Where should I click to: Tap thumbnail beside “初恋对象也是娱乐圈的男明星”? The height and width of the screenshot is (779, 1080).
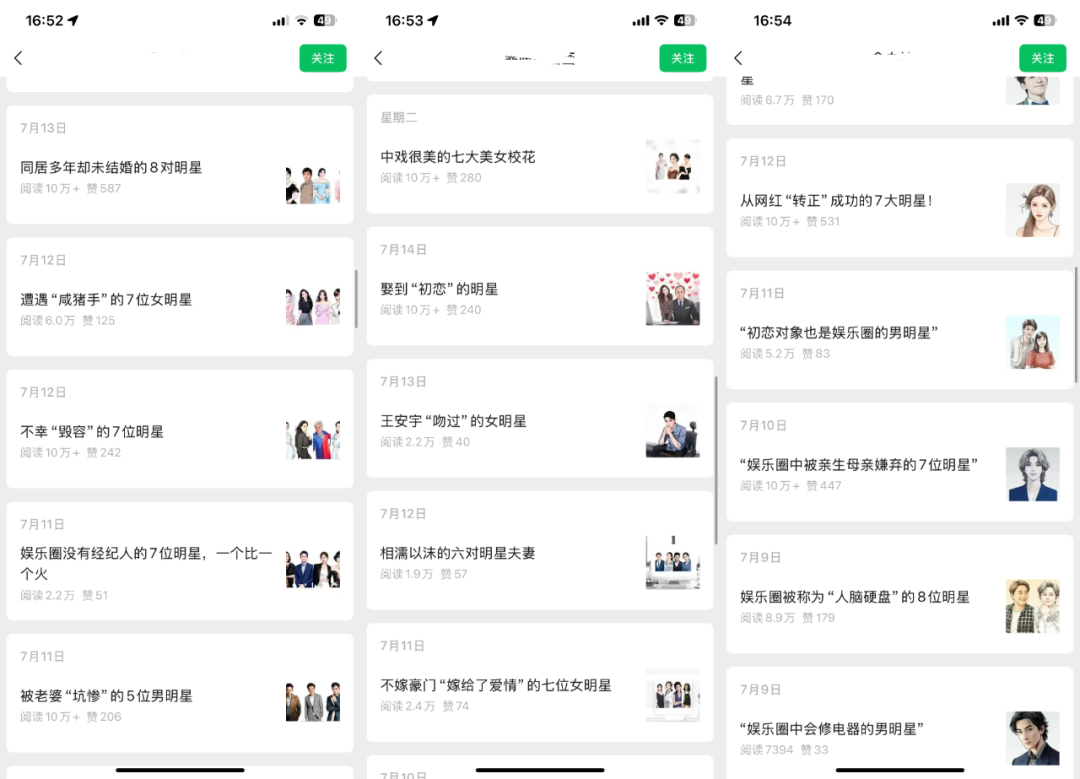click(x=1032, y=342)
